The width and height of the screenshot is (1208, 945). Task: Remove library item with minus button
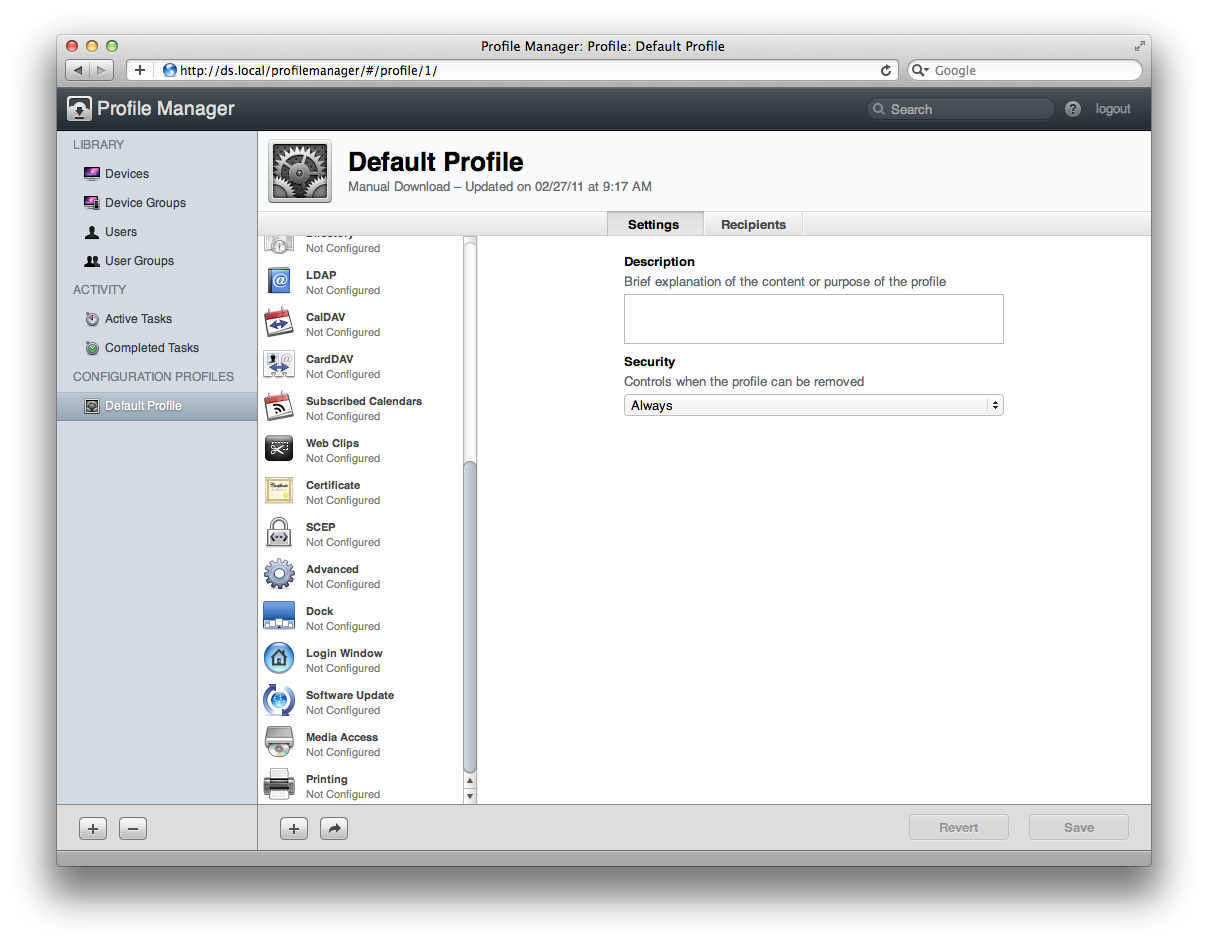tap(133, 828)
